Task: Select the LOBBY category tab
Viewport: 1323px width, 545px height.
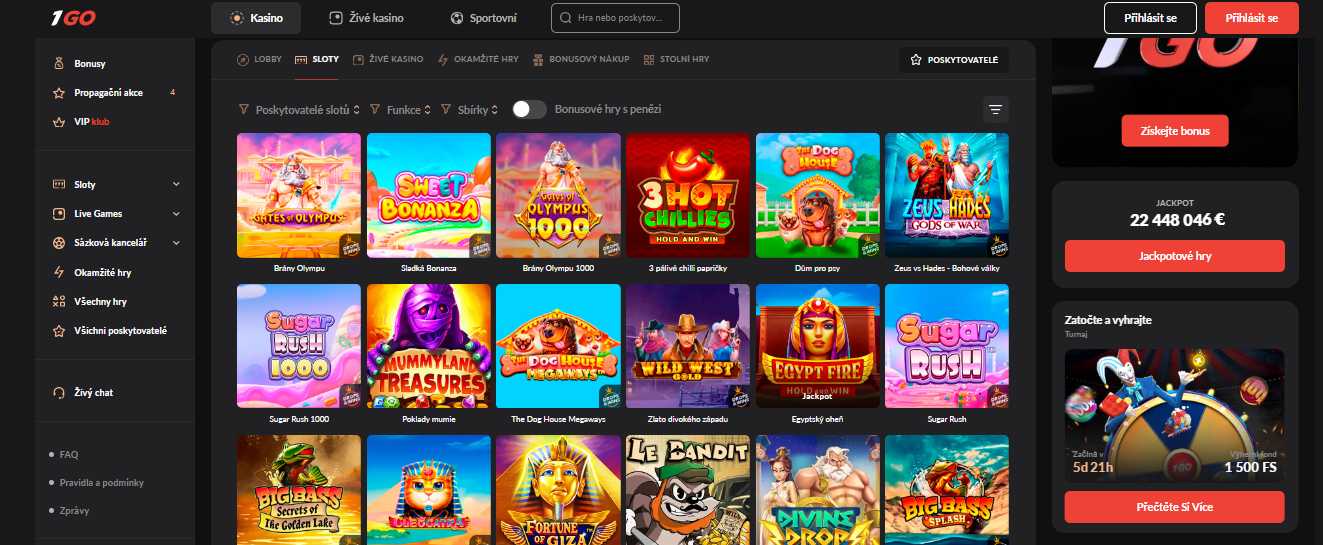Action: [x=259, y=60]
